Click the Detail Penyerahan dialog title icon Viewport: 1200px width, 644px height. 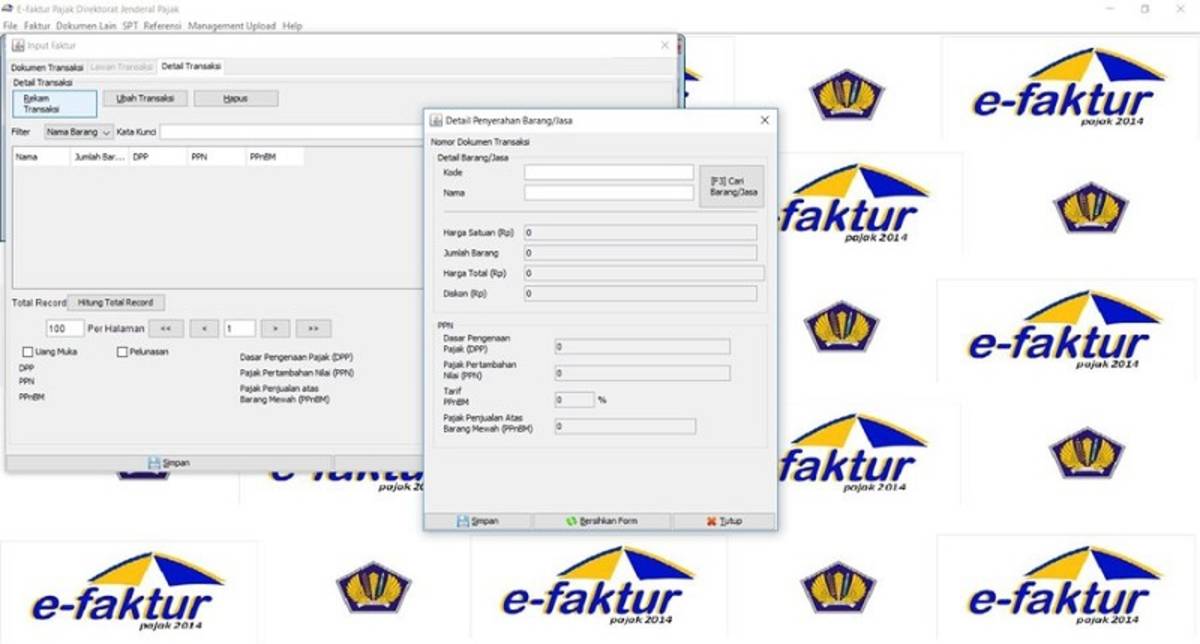click(435, 120)
